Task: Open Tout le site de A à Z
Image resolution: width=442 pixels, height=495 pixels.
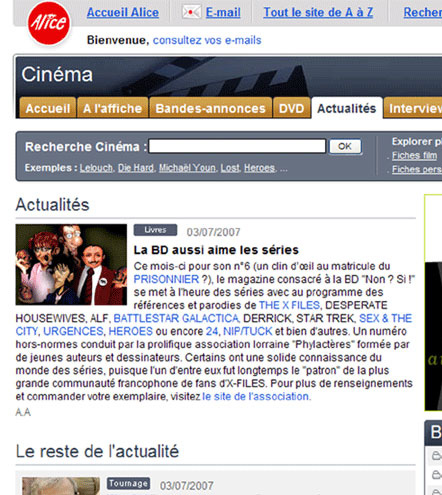Action: point(318,12)
